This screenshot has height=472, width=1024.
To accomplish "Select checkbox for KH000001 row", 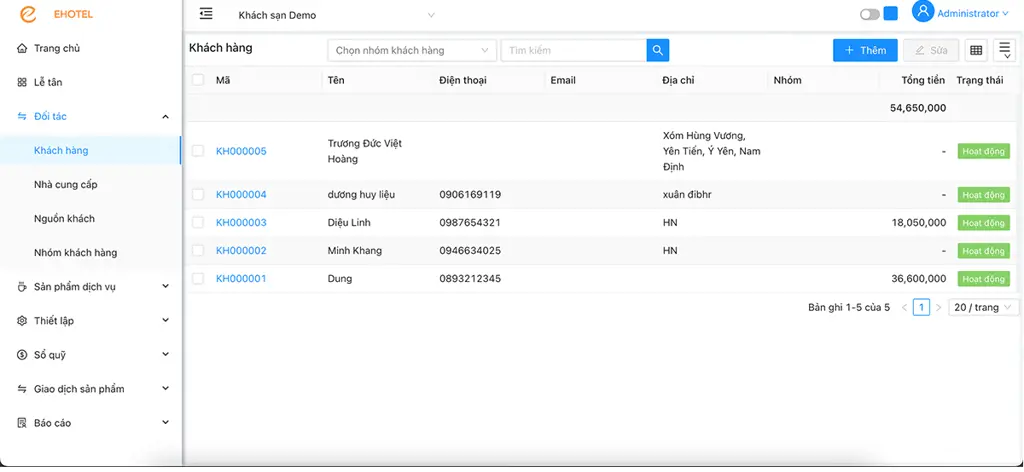I will 198,279.
